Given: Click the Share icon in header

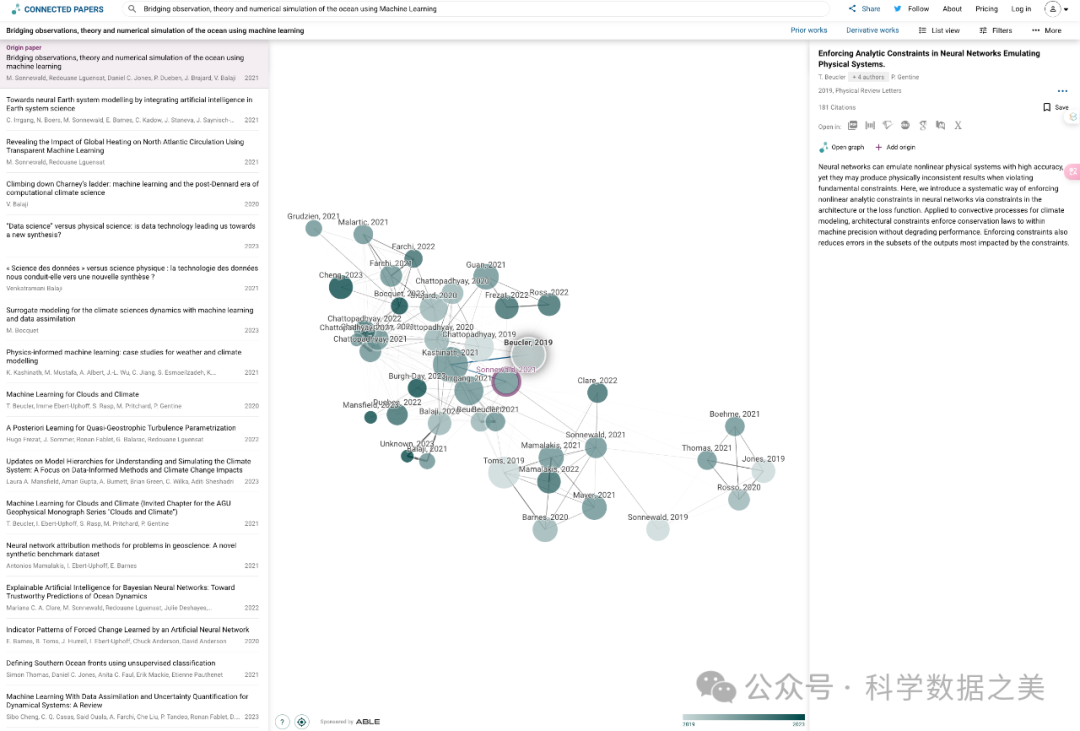Looking at the screenshot, I should [853, 9].
